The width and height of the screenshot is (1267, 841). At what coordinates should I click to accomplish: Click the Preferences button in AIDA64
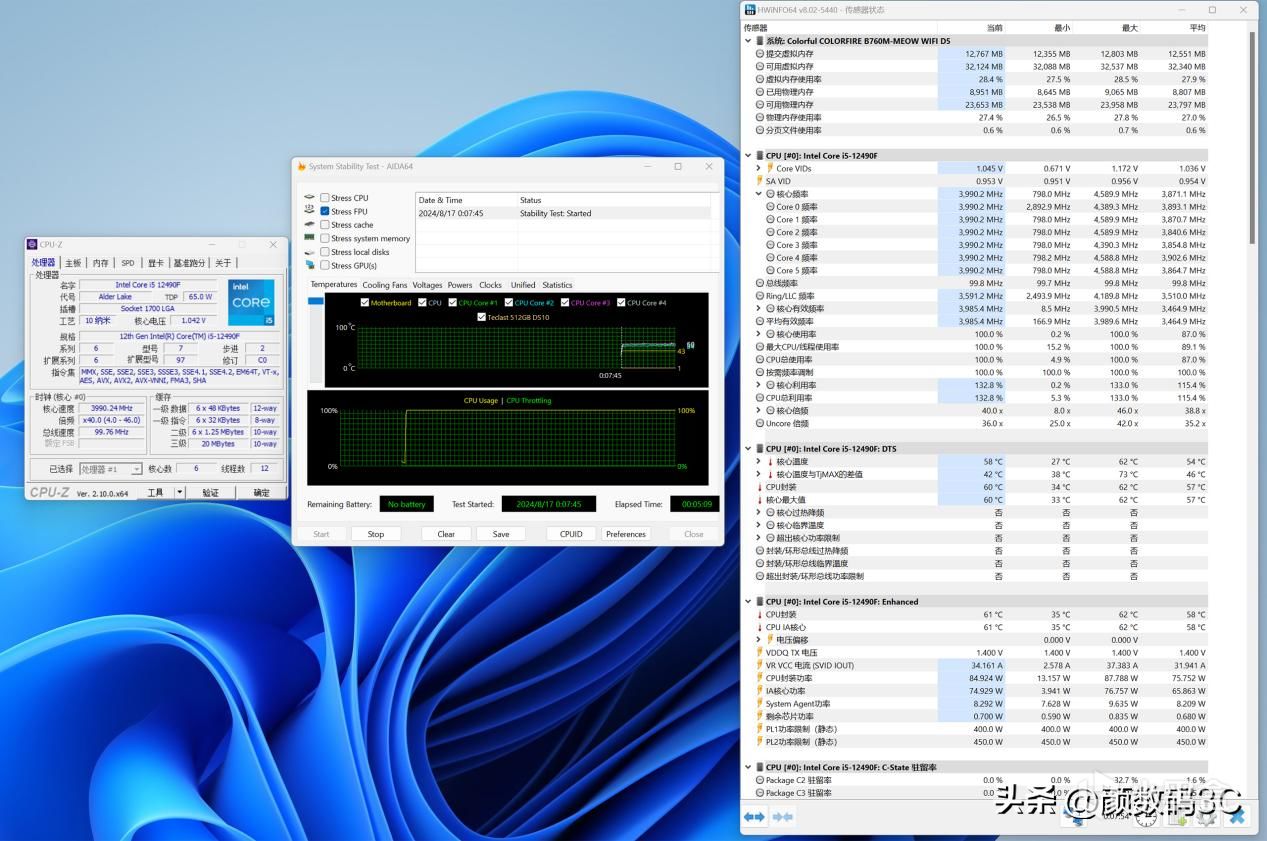coord(626,534)
